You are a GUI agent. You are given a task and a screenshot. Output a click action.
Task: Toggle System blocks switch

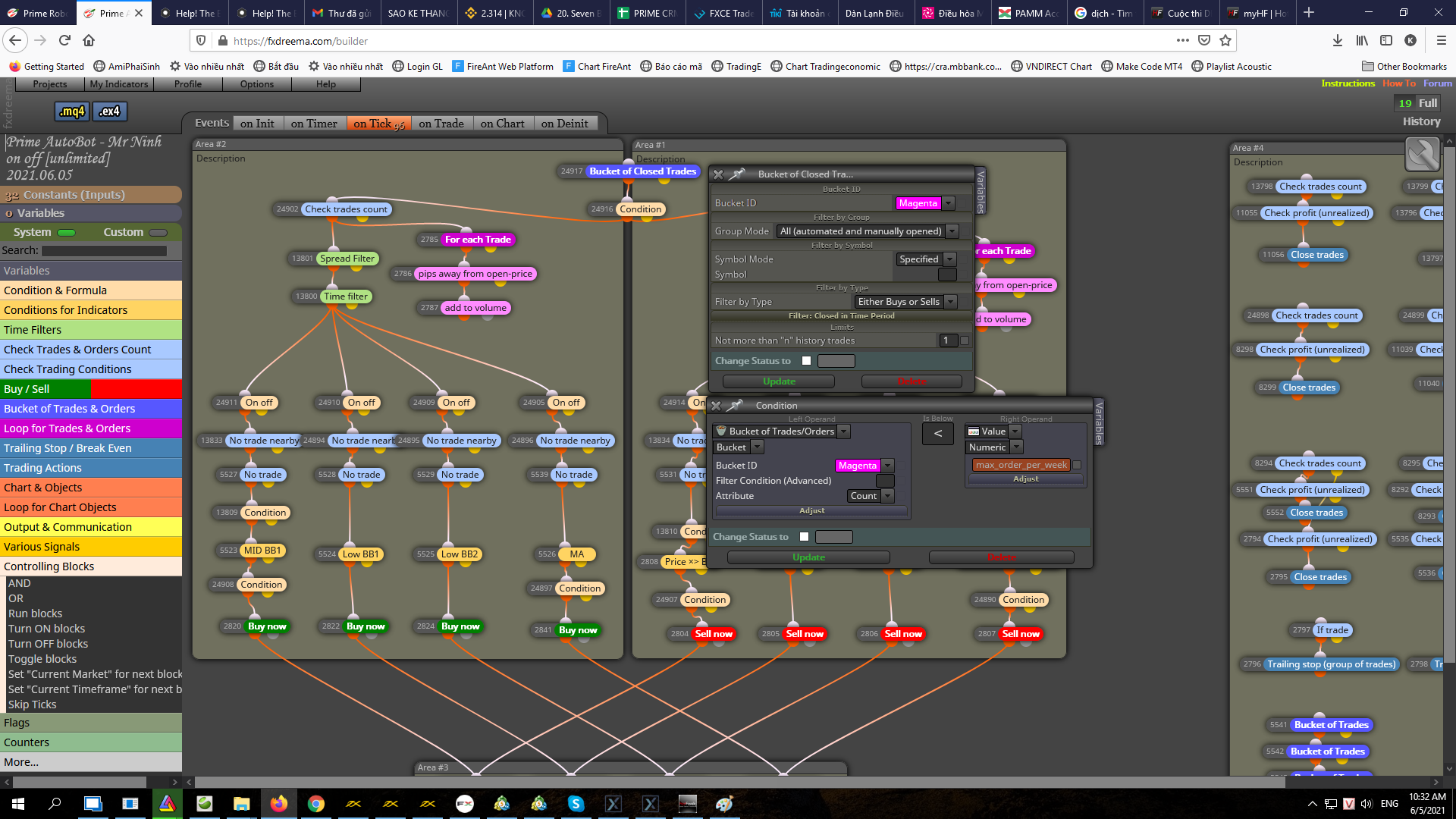[67, 233]
